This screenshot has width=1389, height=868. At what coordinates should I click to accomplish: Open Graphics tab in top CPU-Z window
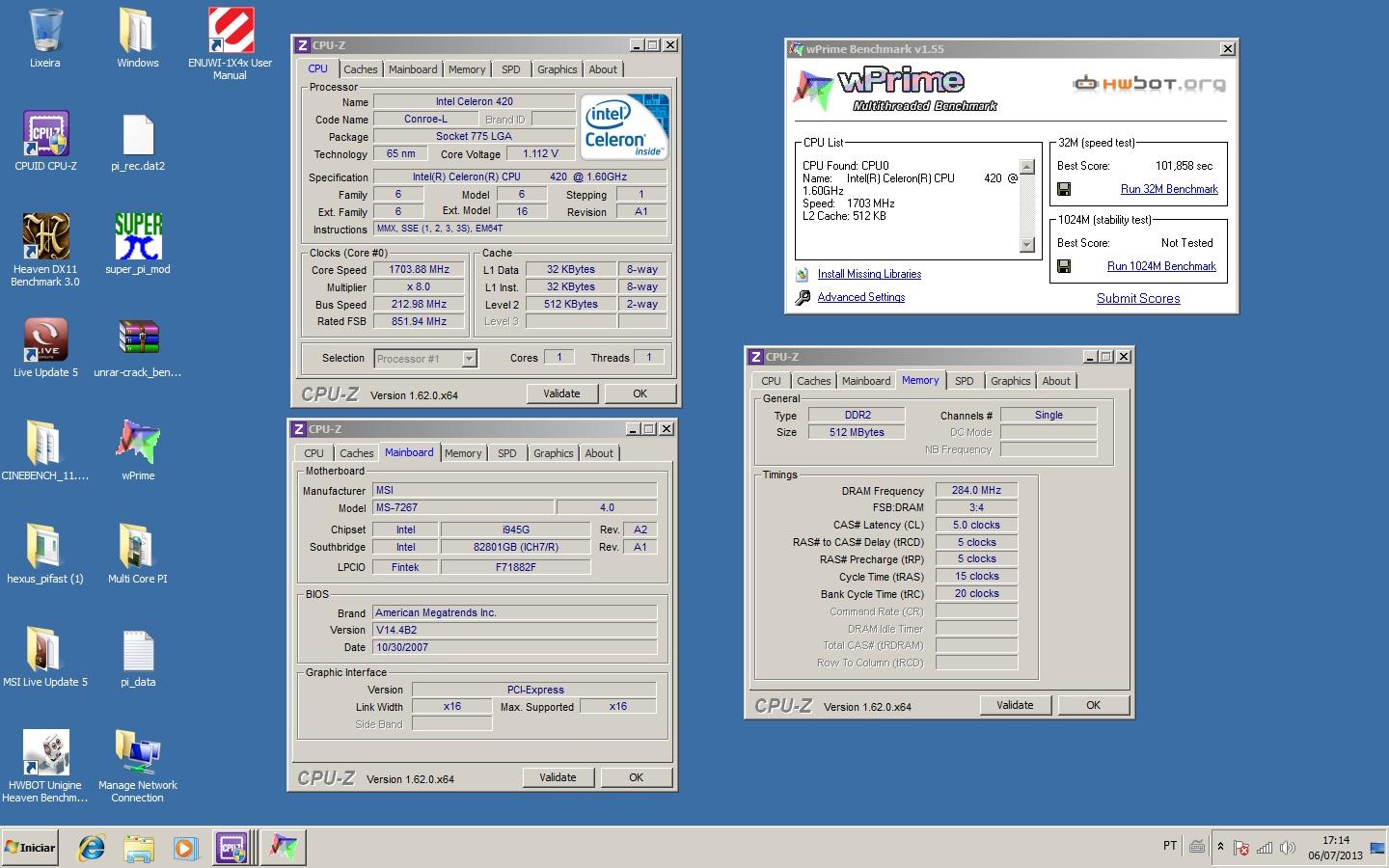pyautogui.click(x=558, y=69)
